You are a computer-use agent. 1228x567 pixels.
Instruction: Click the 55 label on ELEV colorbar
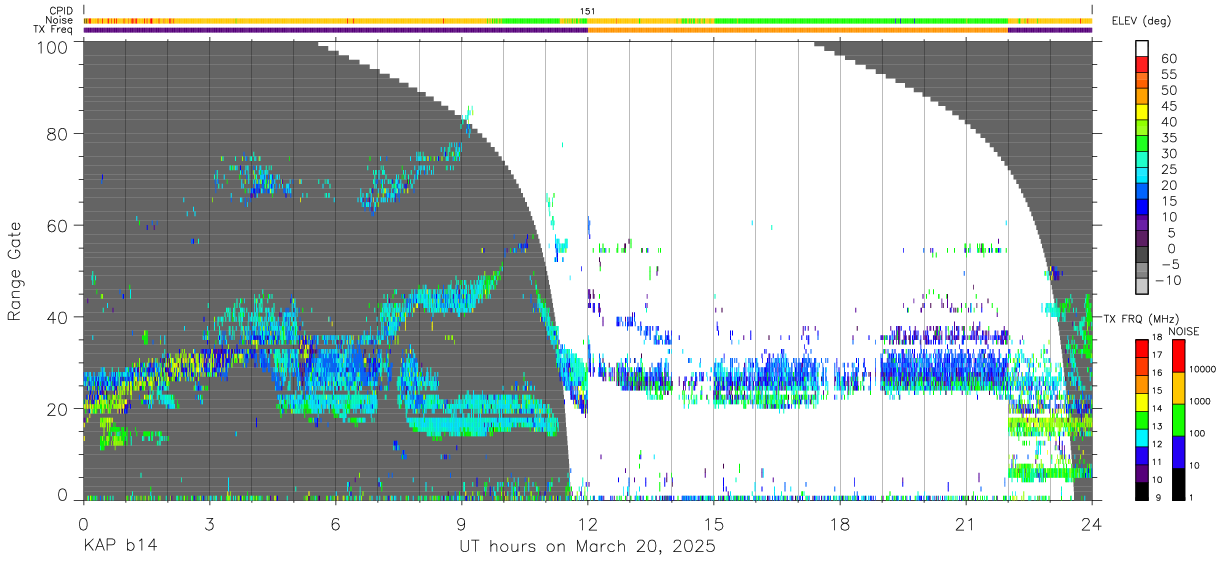coord(1168,74)
